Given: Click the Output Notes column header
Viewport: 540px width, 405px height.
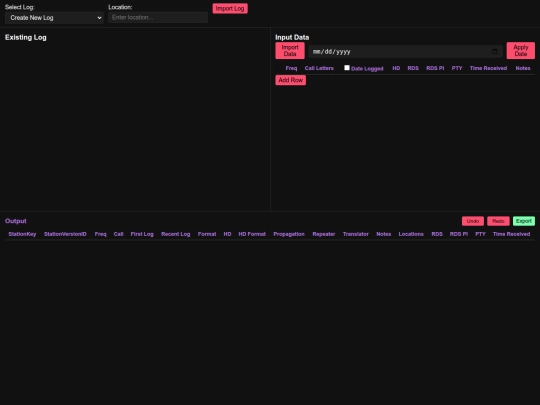Looking at the screenshot, I should [x=383, y=234].
